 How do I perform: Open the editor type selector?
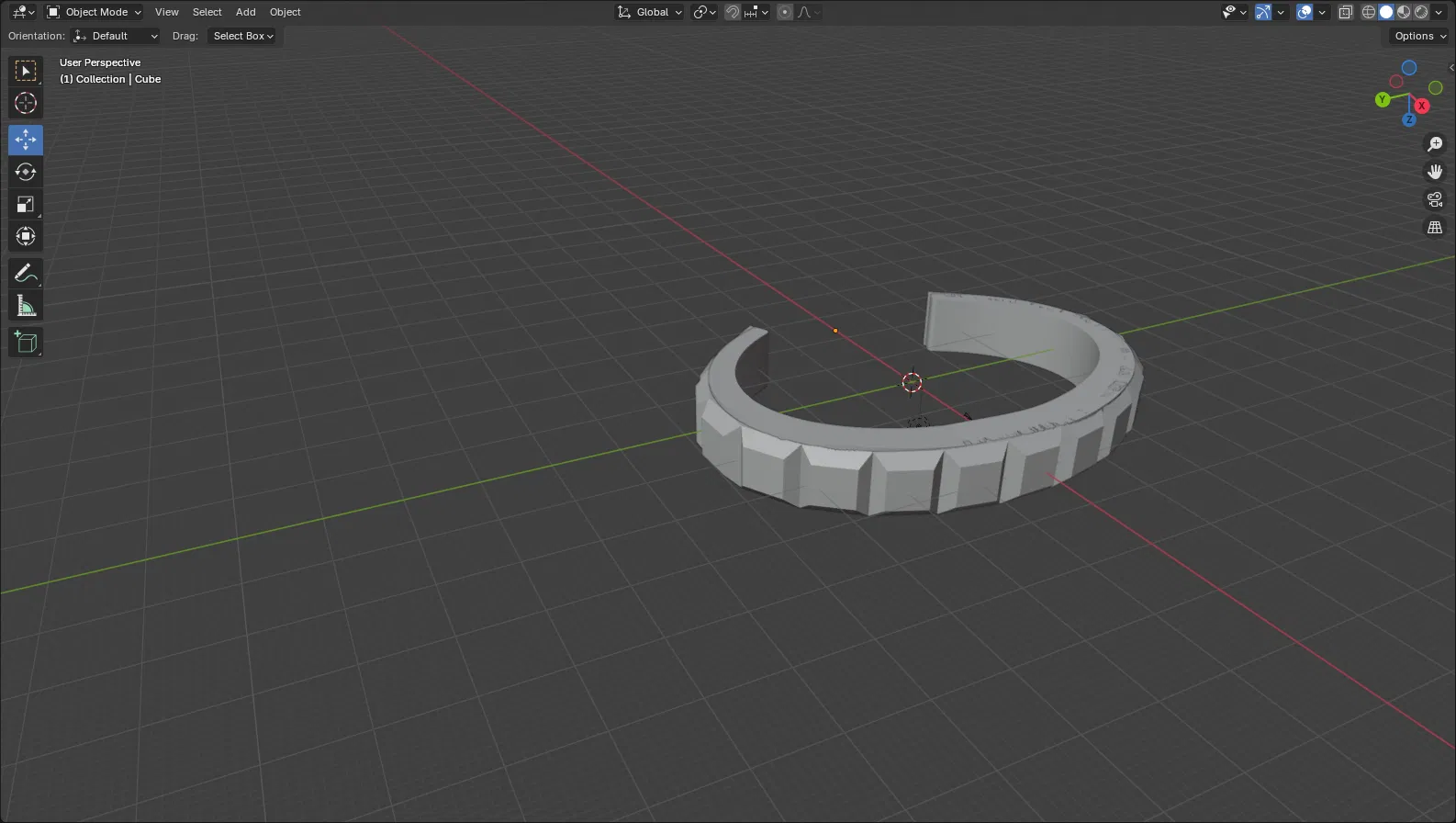(x=23, y=12)
